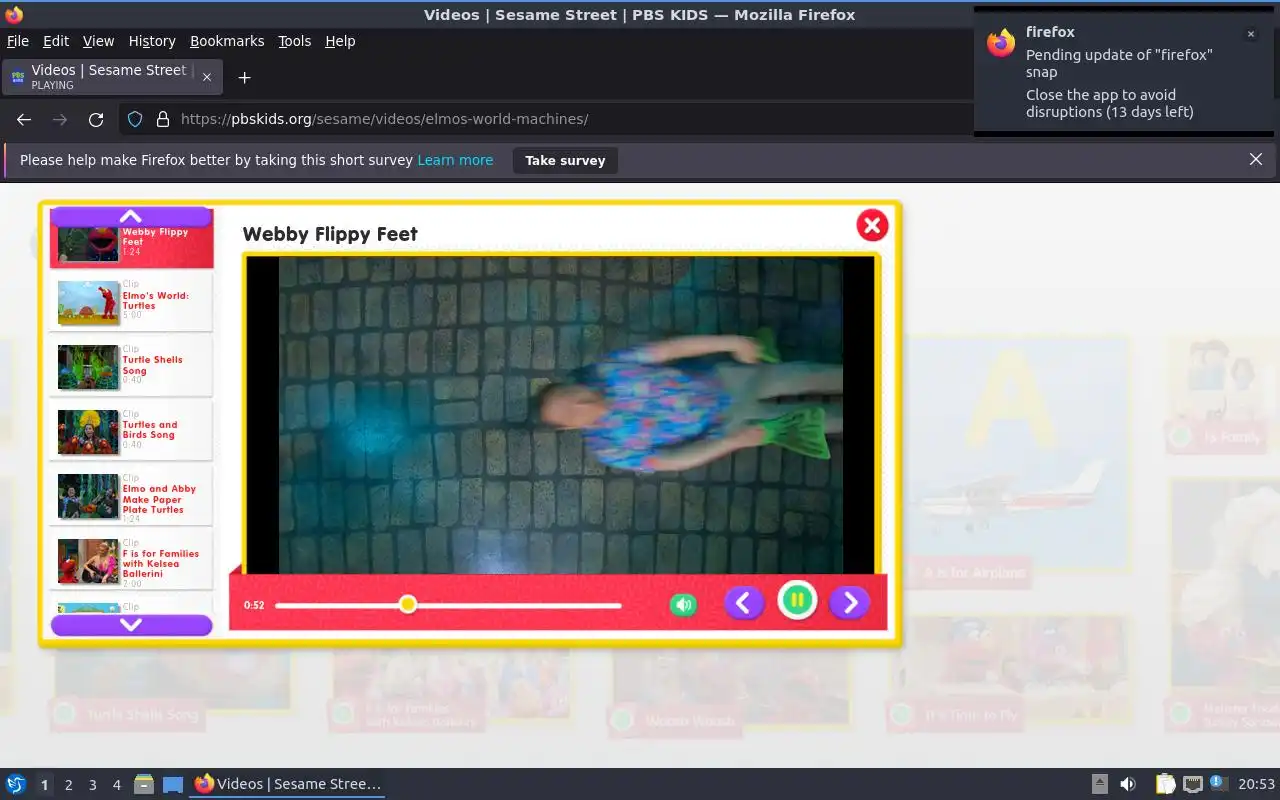The width and height of the screenshot is (1280, 800).
Task: Dismiss the survey notification bar
Action: coord(1256,159)
